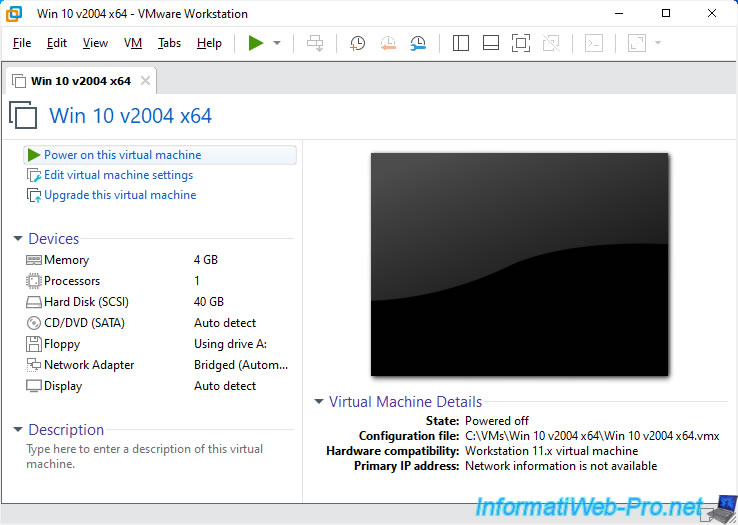Screen dimensions: 738x525
Task: Click the CD/DVD disc icon
Action: pyautogui.click(x=34, y=323)
